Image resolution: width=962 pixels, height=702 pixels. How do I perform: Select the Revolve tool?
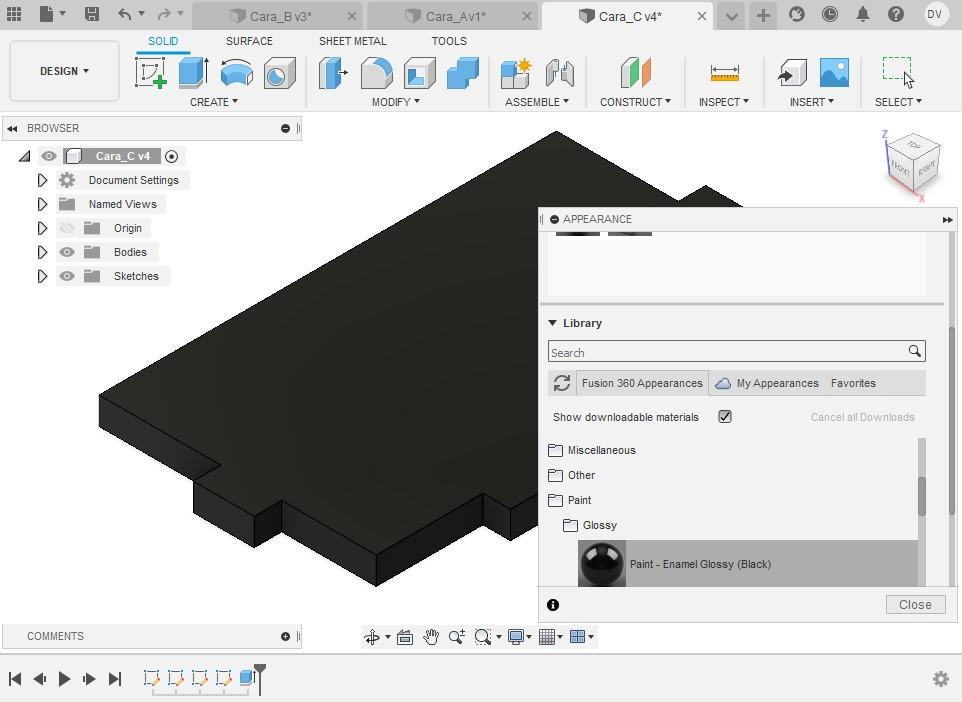coord(236,72)
